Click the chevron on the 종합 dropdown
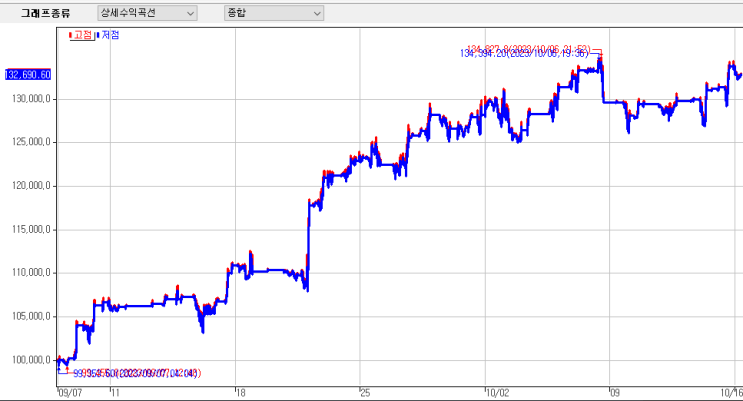The width and height of the screenshot is (743, 401). [317, 14]
